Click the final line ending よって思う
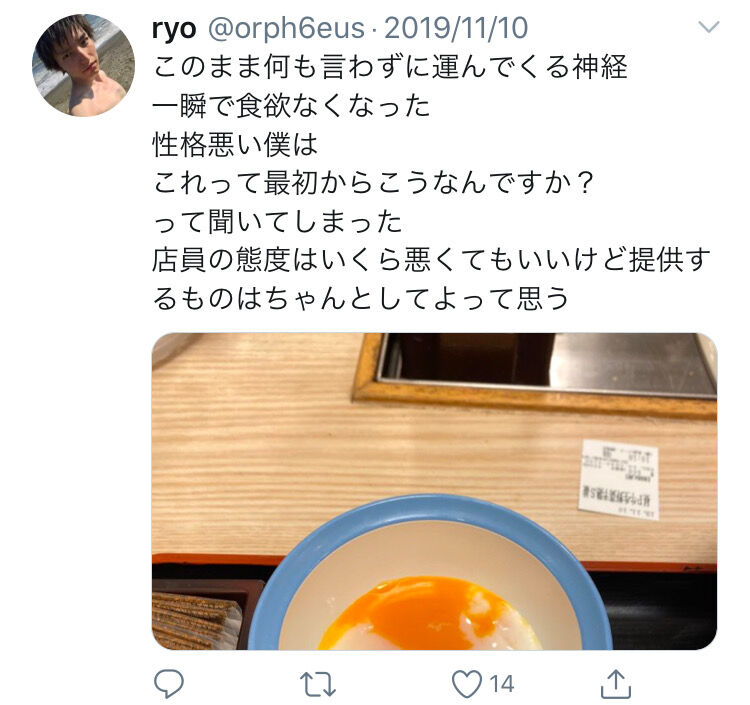Viewport: 750px width, 705px height. pos(361,298)
